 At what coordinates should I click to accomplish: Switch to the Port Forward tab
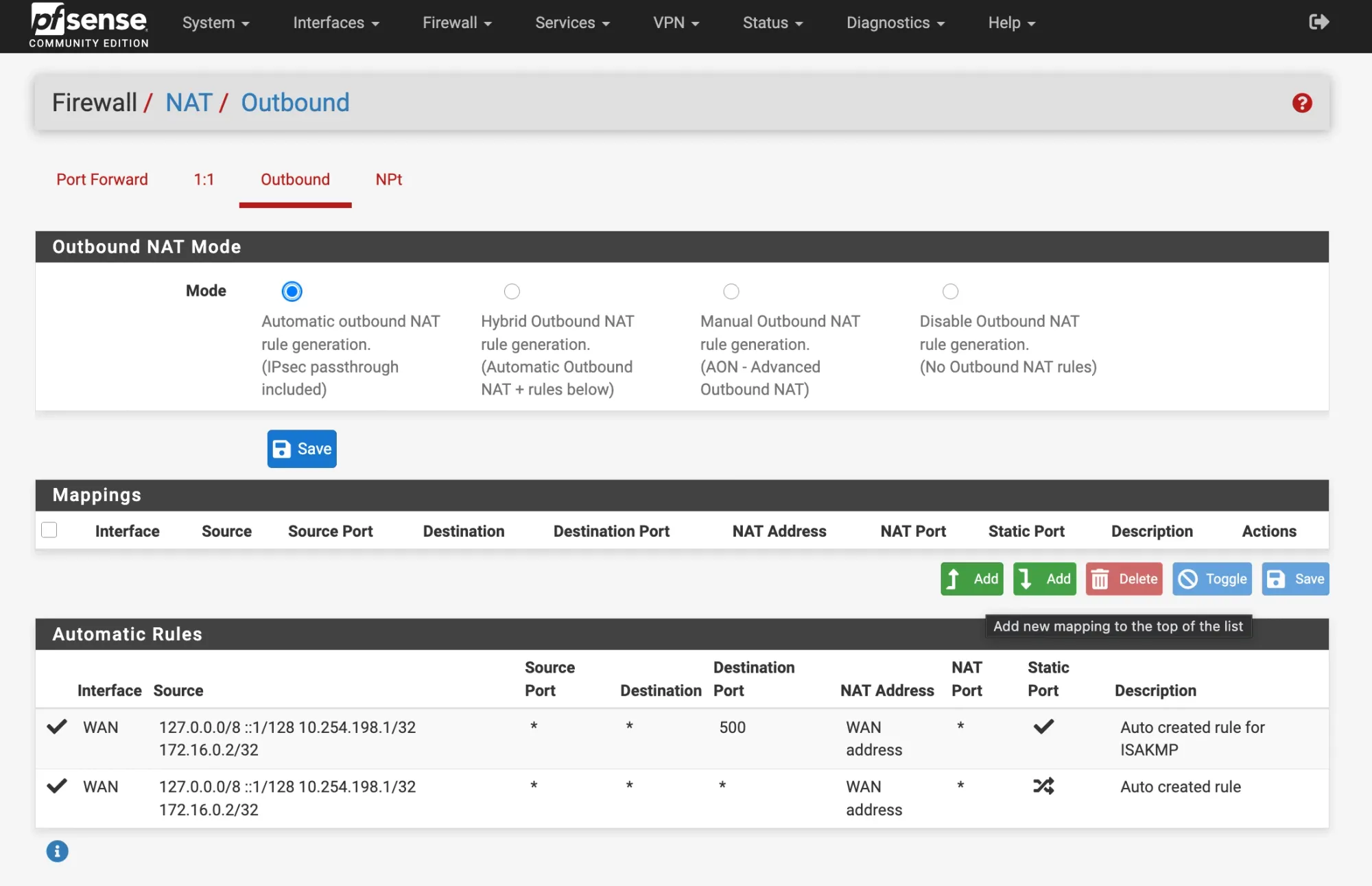[102, 180]
